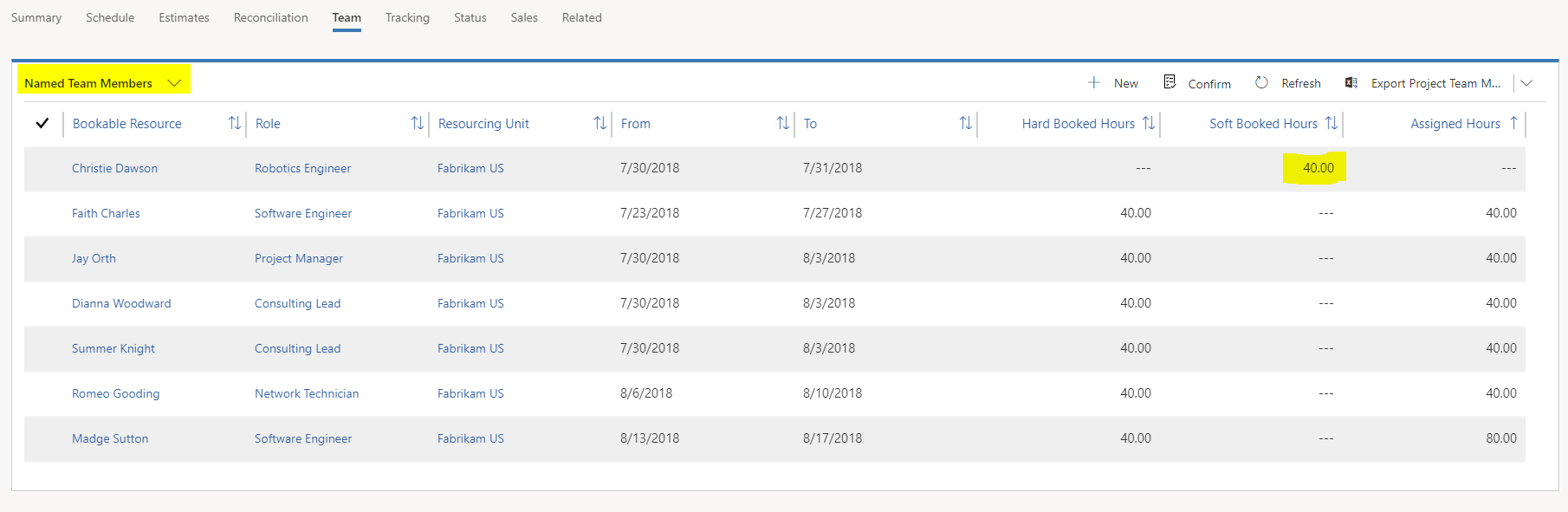1568x512 pixels.
Task: Click the Assigned Hours ascending sort arrow
Action: [x=1513, y=123]
